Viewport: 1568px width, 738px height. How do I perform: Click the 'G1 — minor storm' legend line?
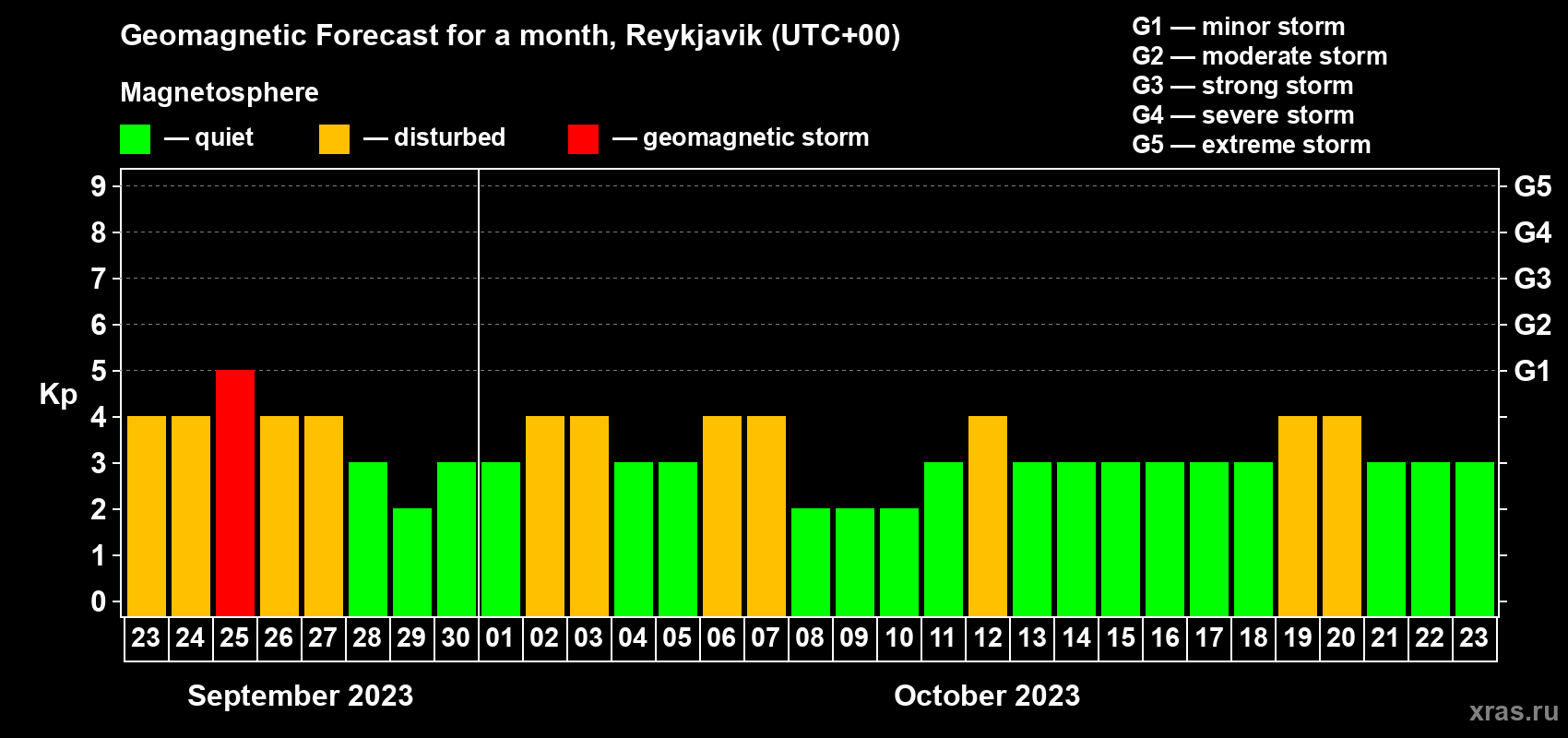pos(1239,27)
